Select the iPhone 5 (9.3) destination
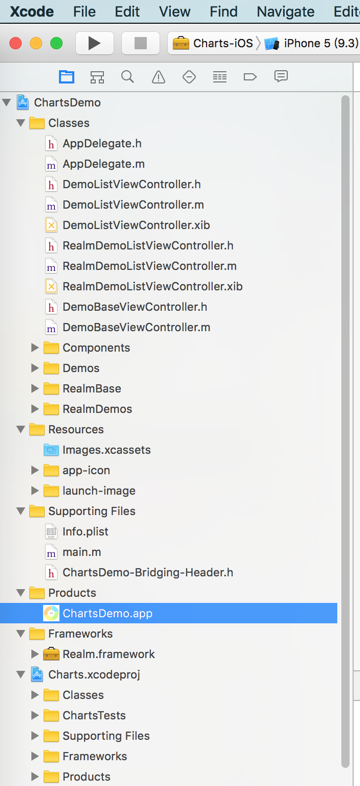 coord(311,43)
